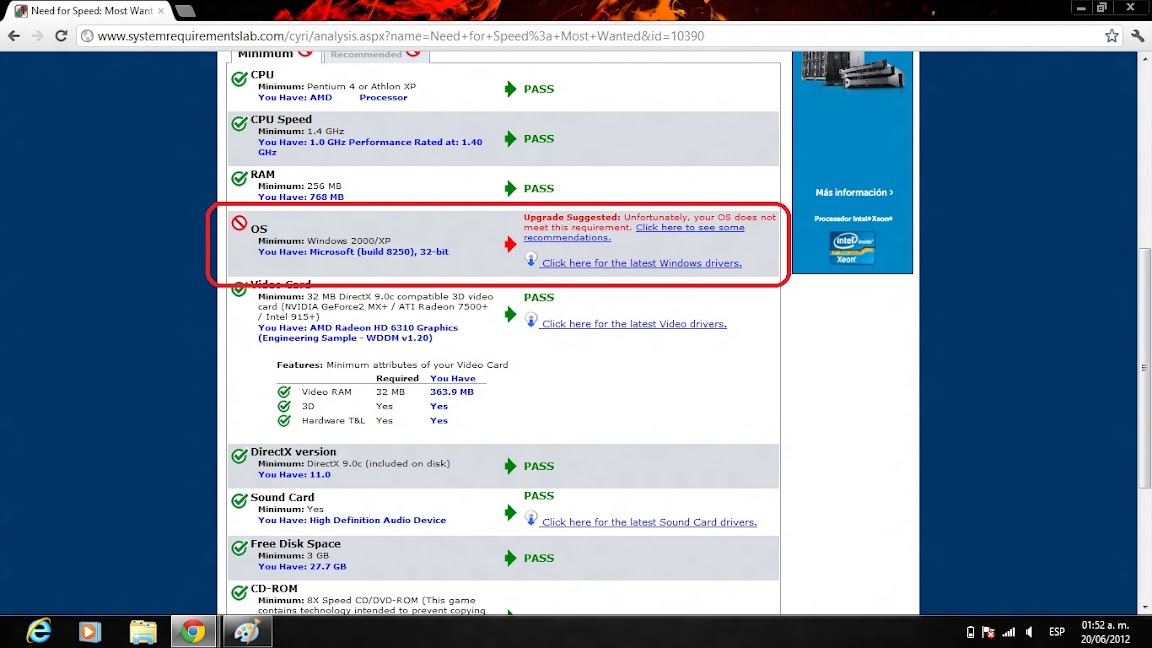Switch to the Minimum requirements tab
Viewport: 1152px width, 648px height.
274,54
